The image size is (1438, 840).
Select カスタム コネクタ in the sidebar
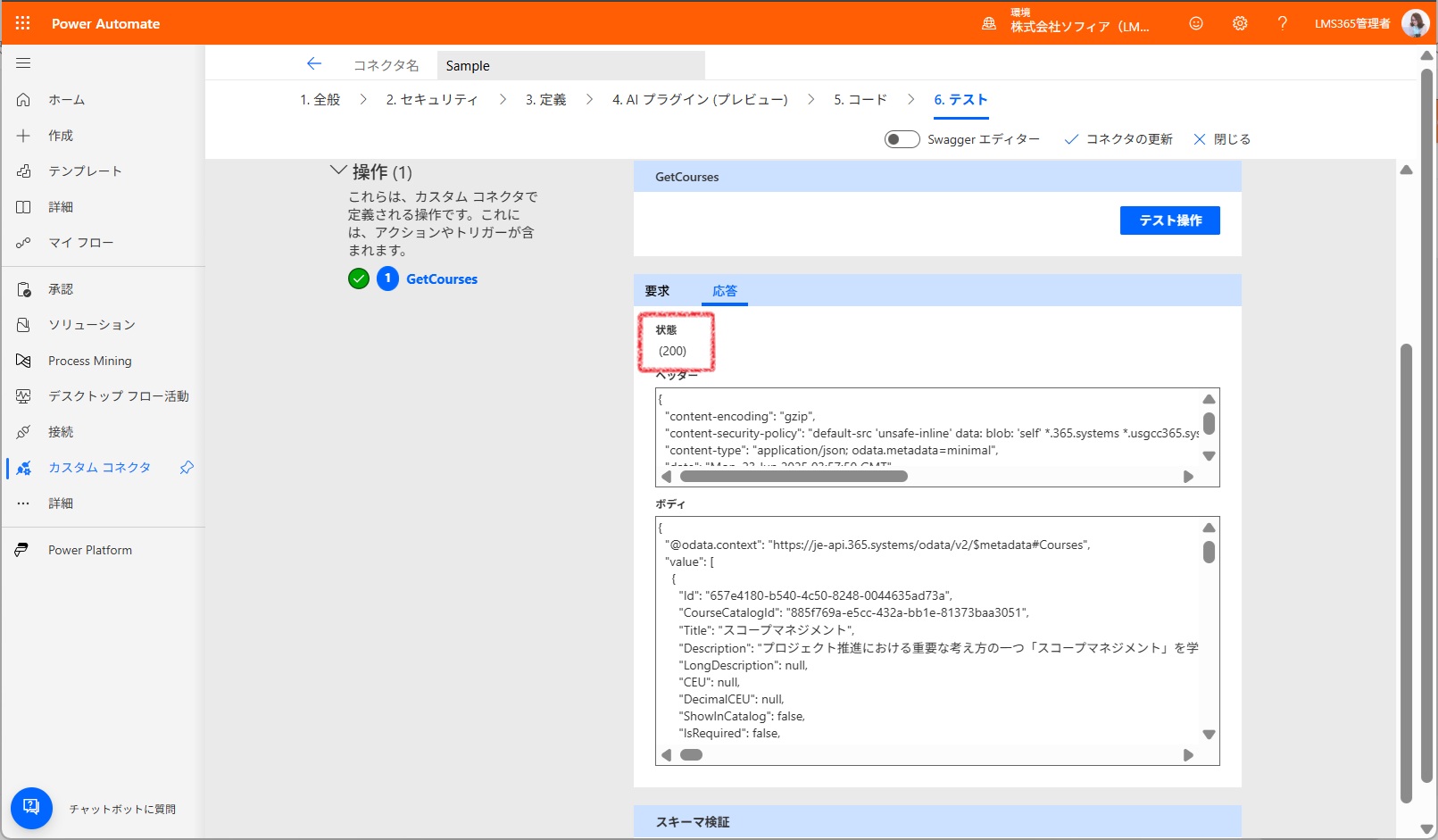click(99, 468)
